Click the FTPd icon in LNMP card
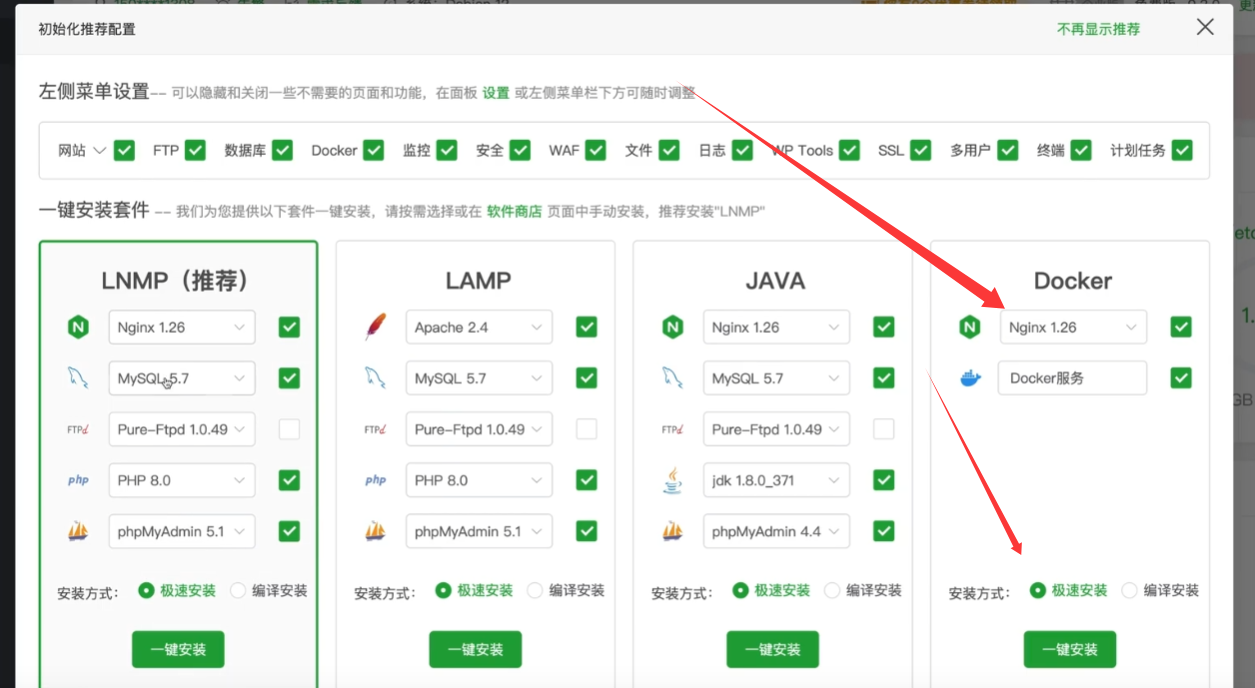Screen dimensions: 1255x688 click(x=78, y=430)
